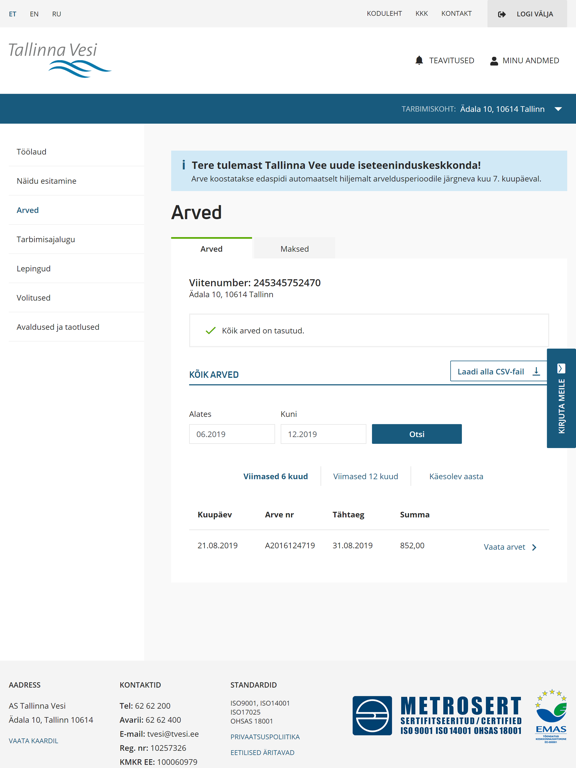
Task: Click the 31.08.2019 due date cell
Action: [x=353, y=545]
